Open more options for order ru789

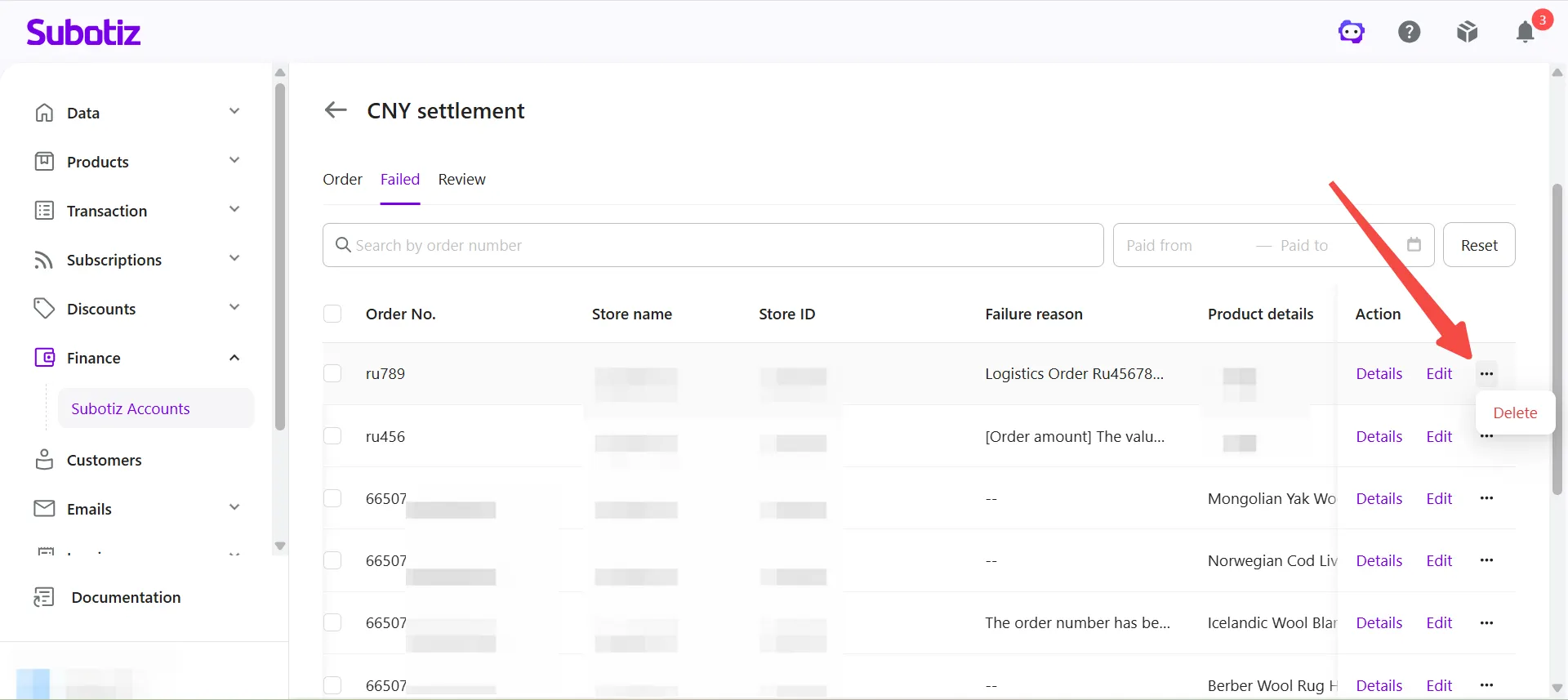(1486, 373)
